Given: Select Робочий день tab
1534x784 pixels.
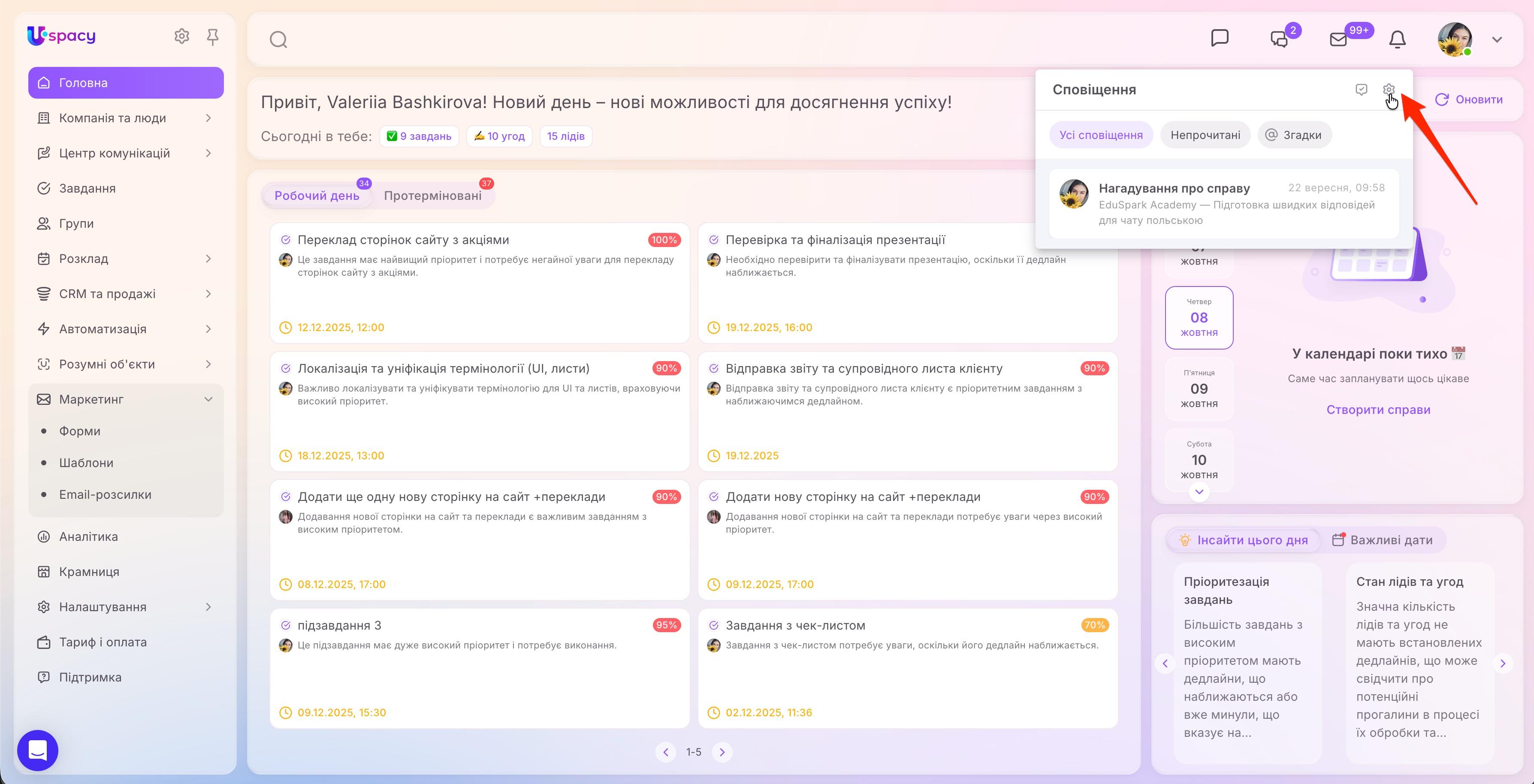Looking at the screenshot, I should click(x=317, y=195).
